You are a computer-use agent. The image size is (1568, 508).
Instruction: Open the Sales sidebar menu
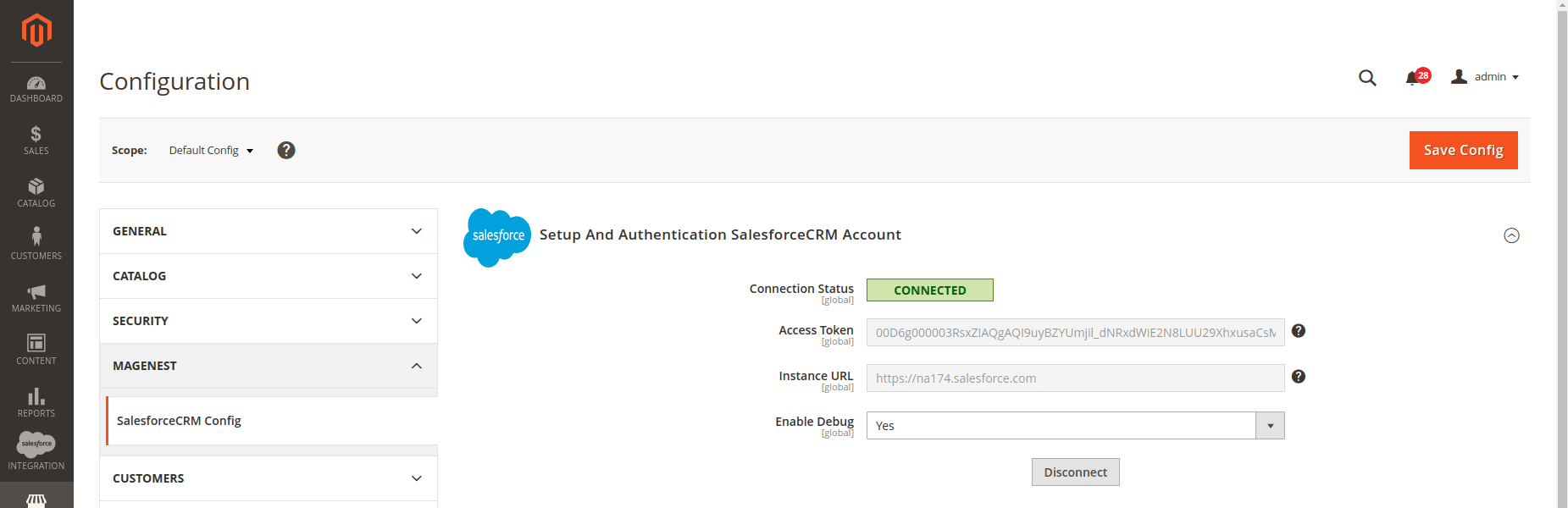36,141
